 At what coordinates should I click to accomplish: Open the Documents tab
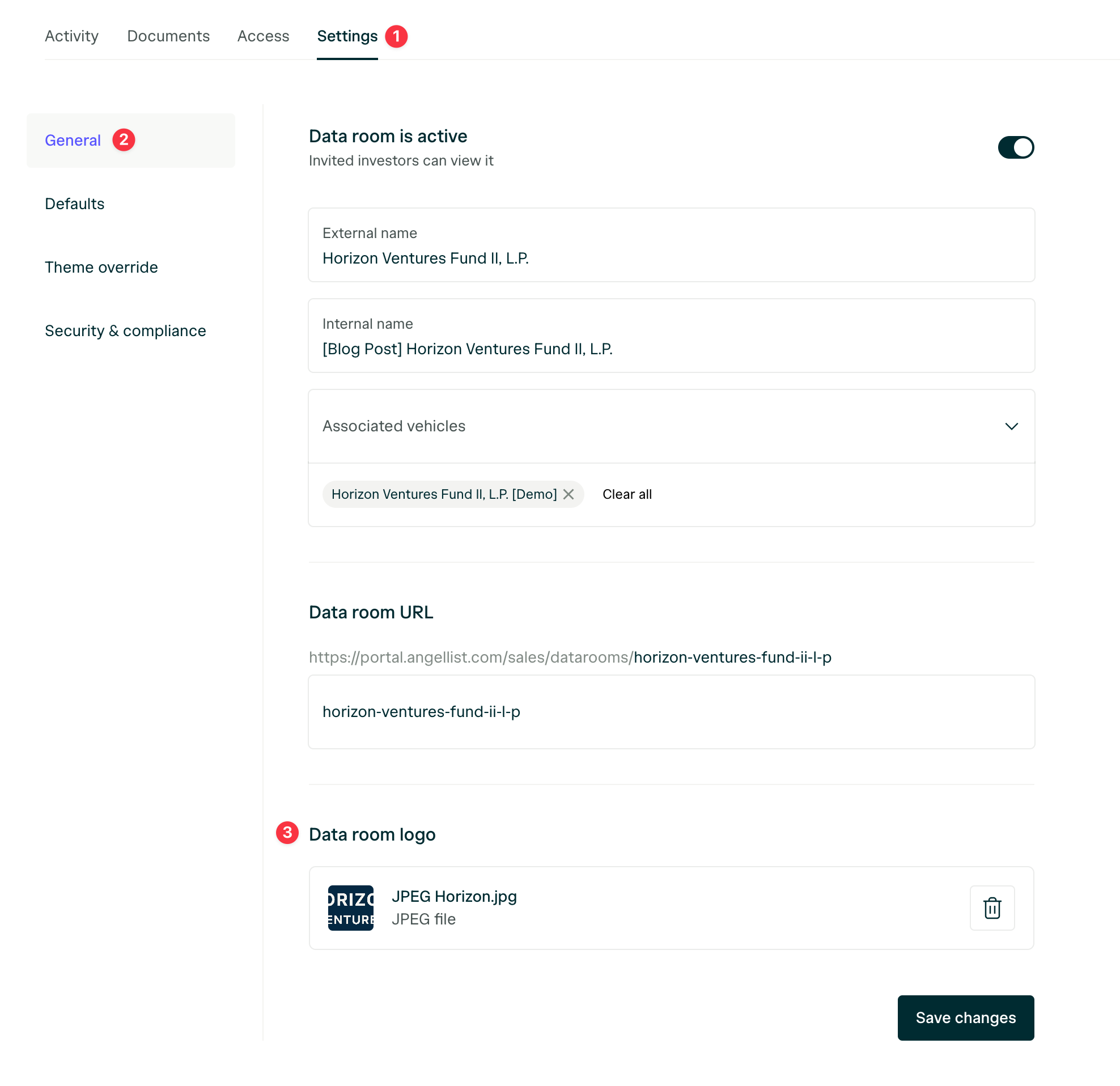[x=168, y=36]
